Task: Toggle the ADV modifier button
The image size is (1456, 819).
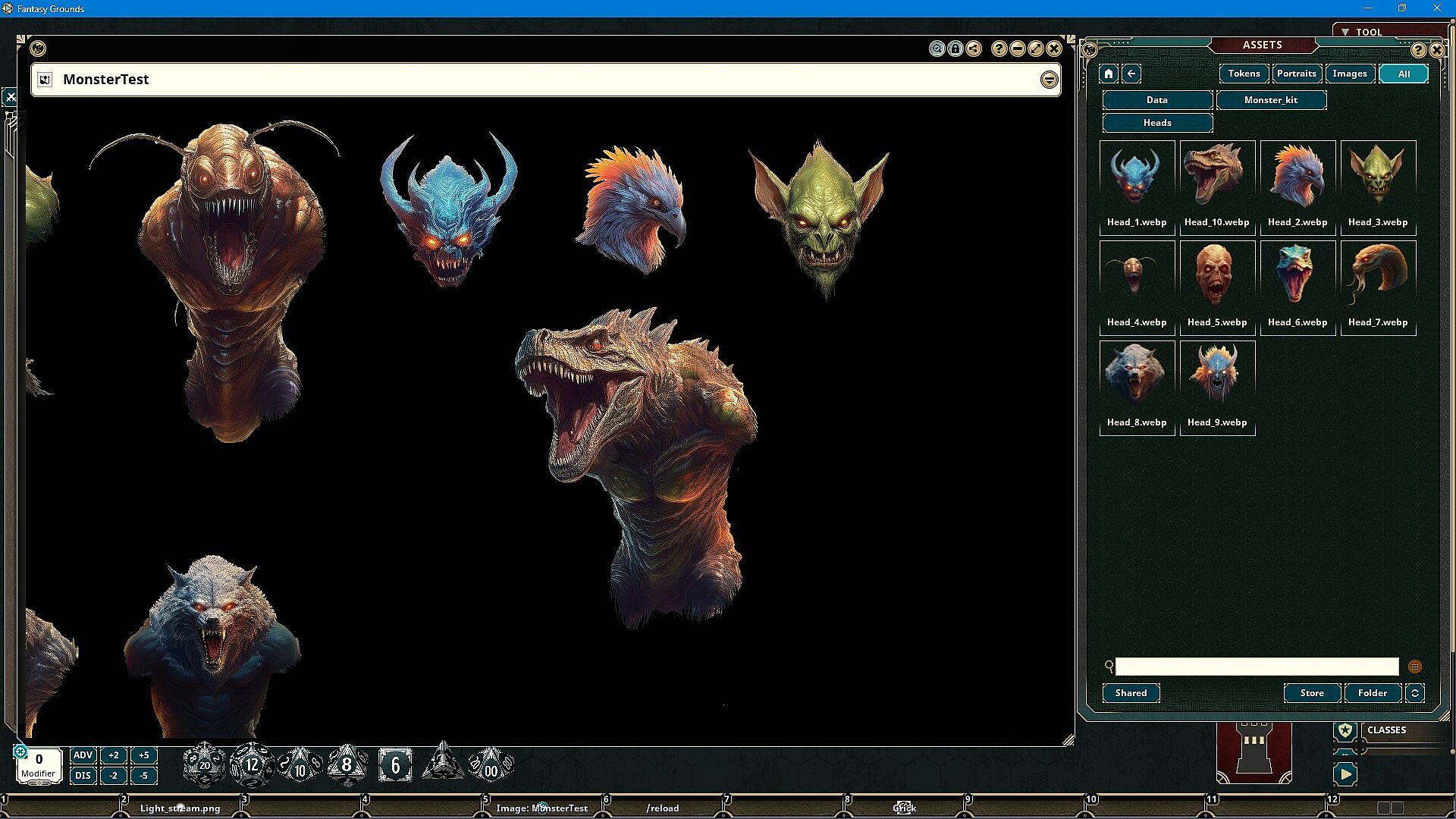Action: [x=83, y=755]
